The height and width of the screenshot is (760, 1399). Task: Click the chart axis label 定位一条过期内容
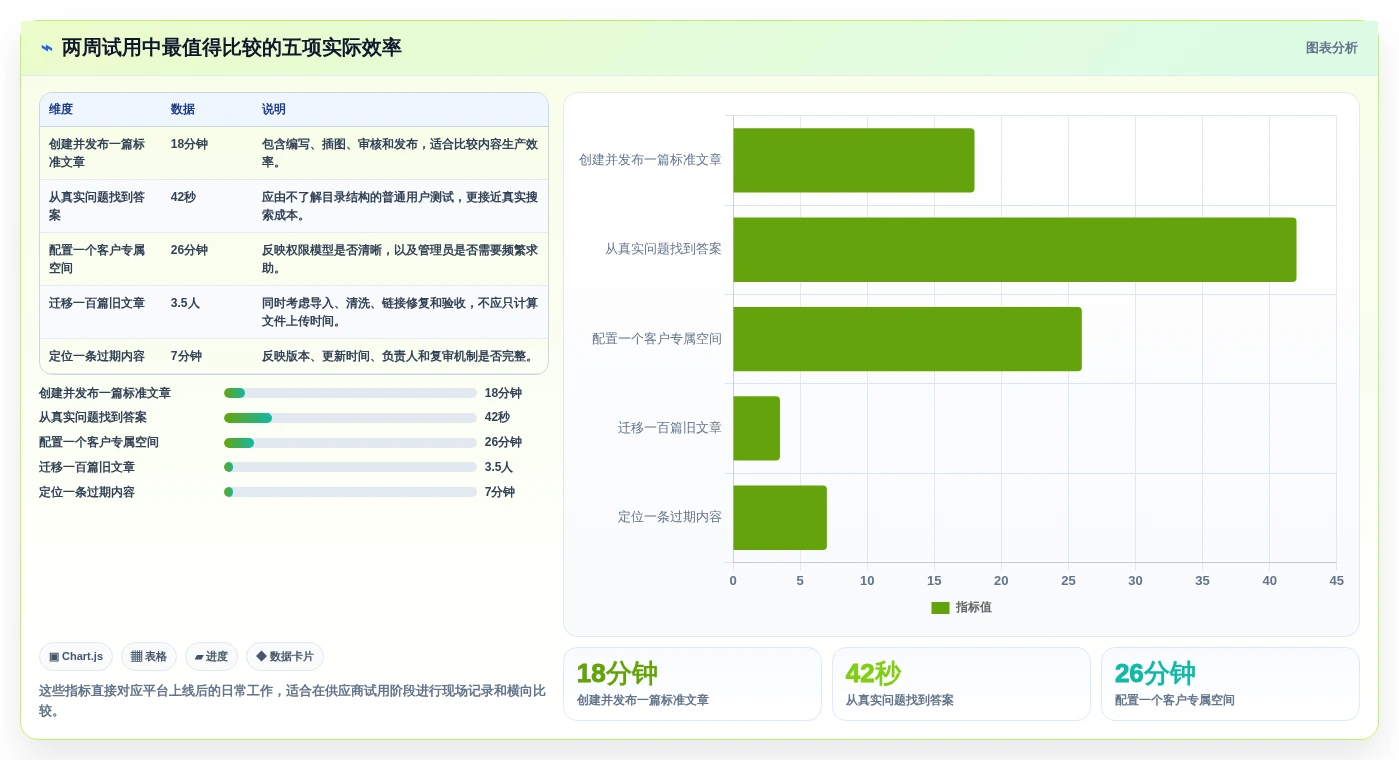coord(669,517)
